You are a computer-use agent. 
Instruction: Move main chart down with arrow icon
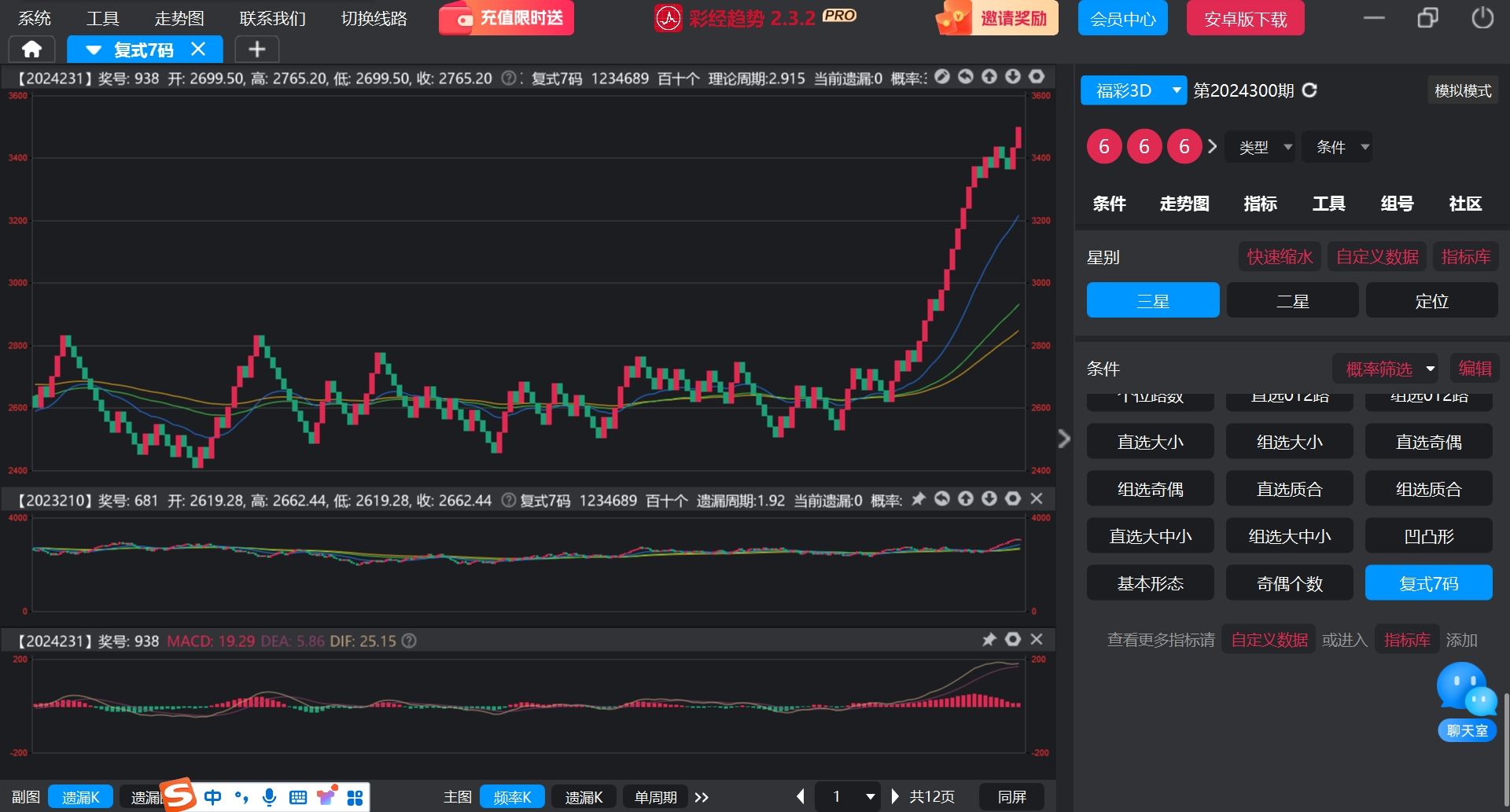[x=1013, y=76]
